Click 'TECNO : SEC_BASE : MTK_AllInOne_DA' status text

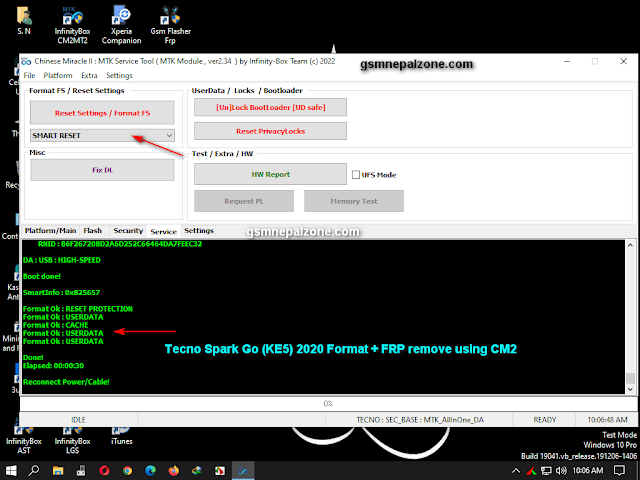pos(420,420)
